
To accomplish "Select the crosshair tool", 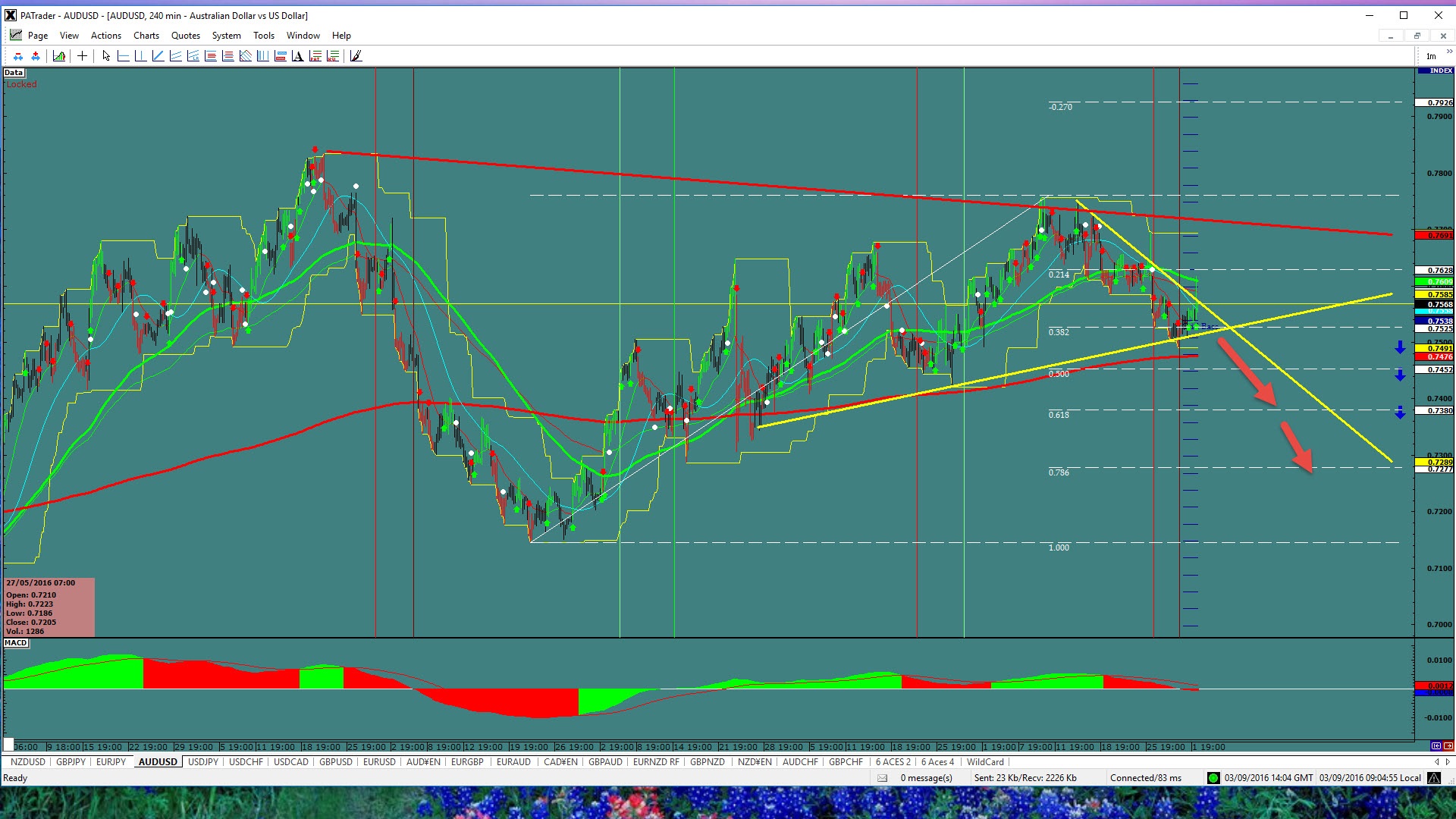I will coord(82,56).
